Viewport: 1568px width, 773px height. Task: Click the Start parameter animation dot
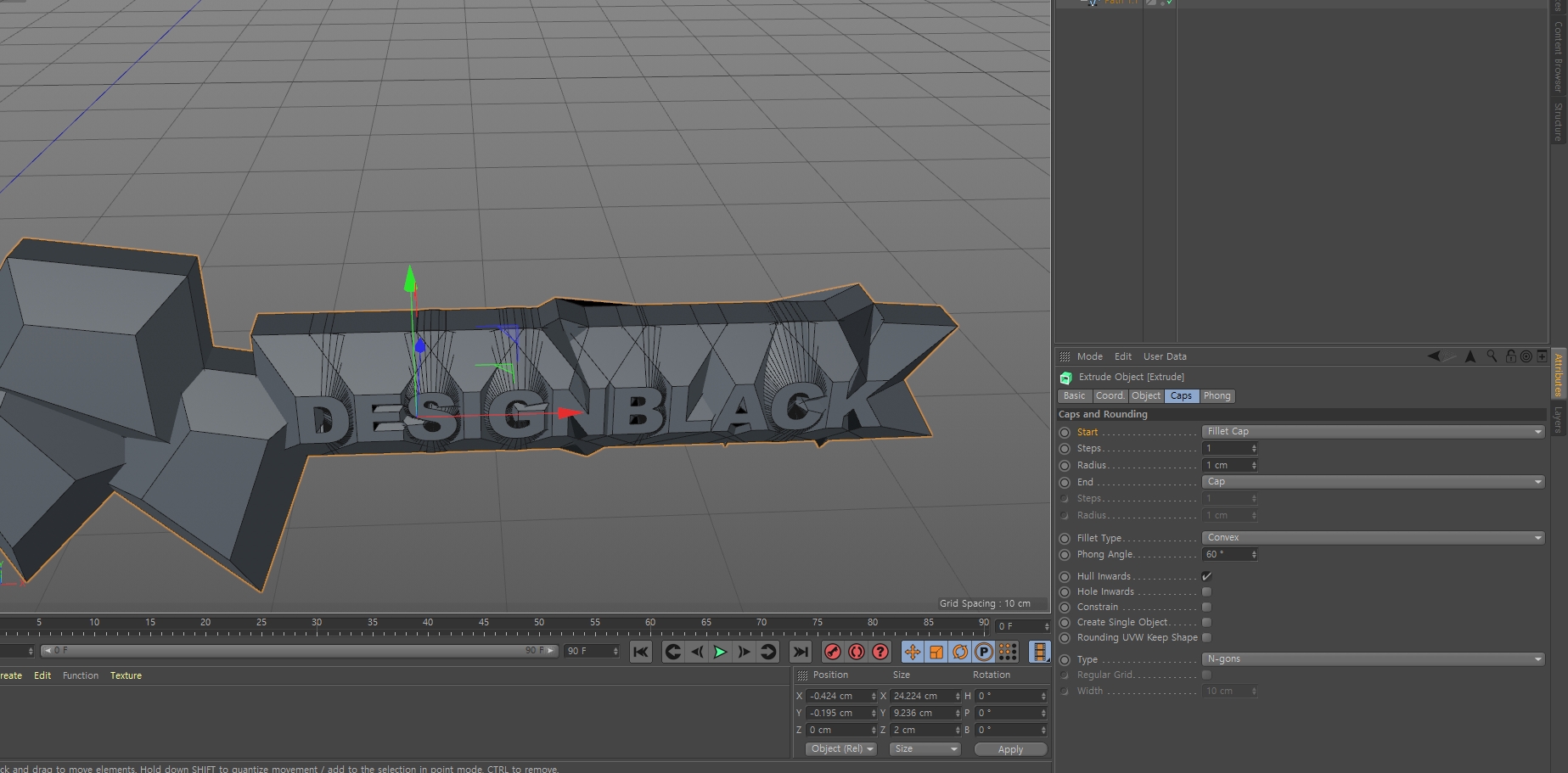click(x=1065, y=433)
